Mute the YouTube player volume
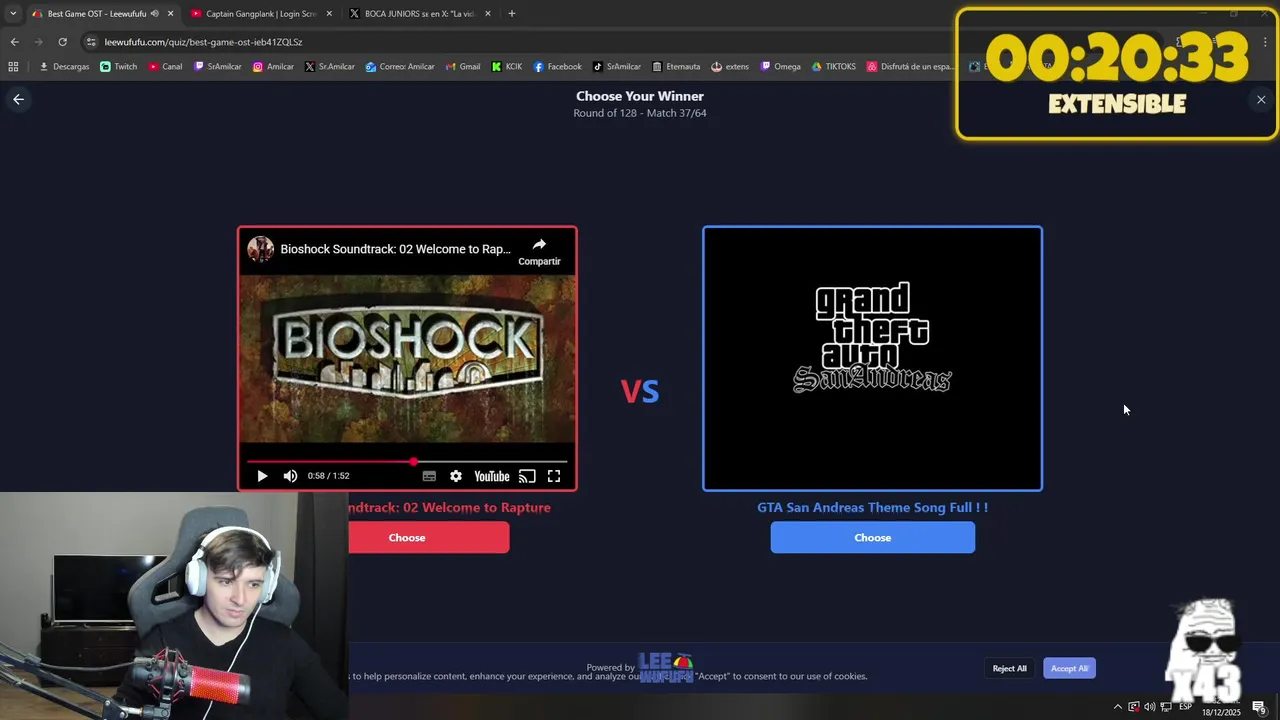1280x720 pixels. (290, 476)
